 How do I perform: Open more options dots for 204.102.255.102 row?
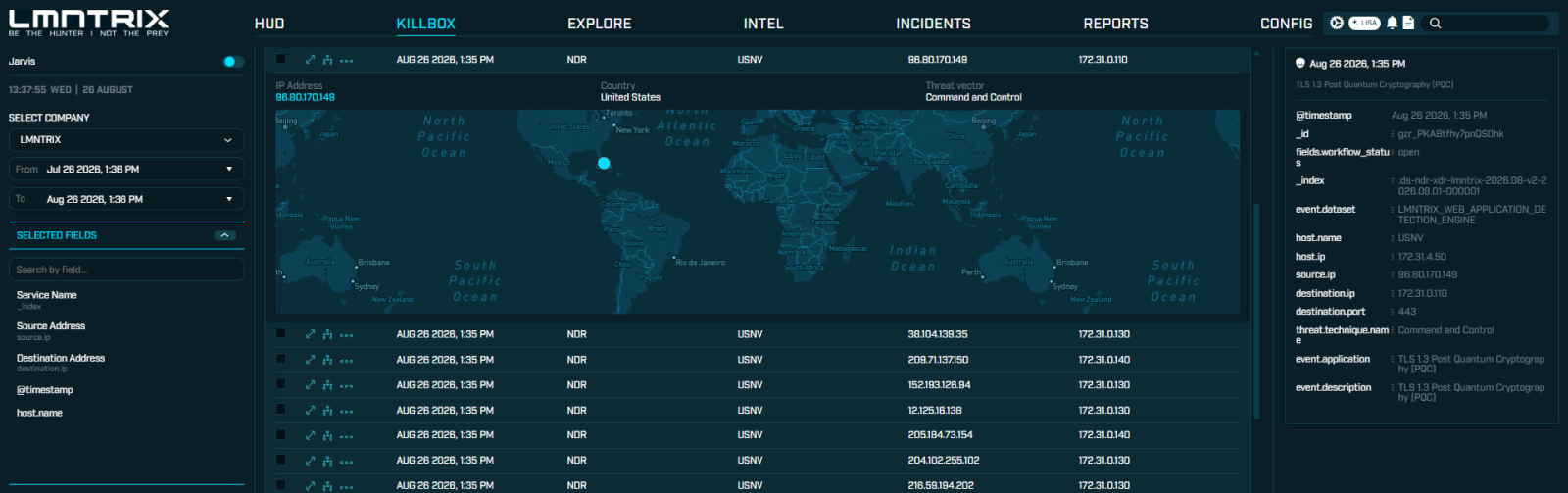pos(346,462)
